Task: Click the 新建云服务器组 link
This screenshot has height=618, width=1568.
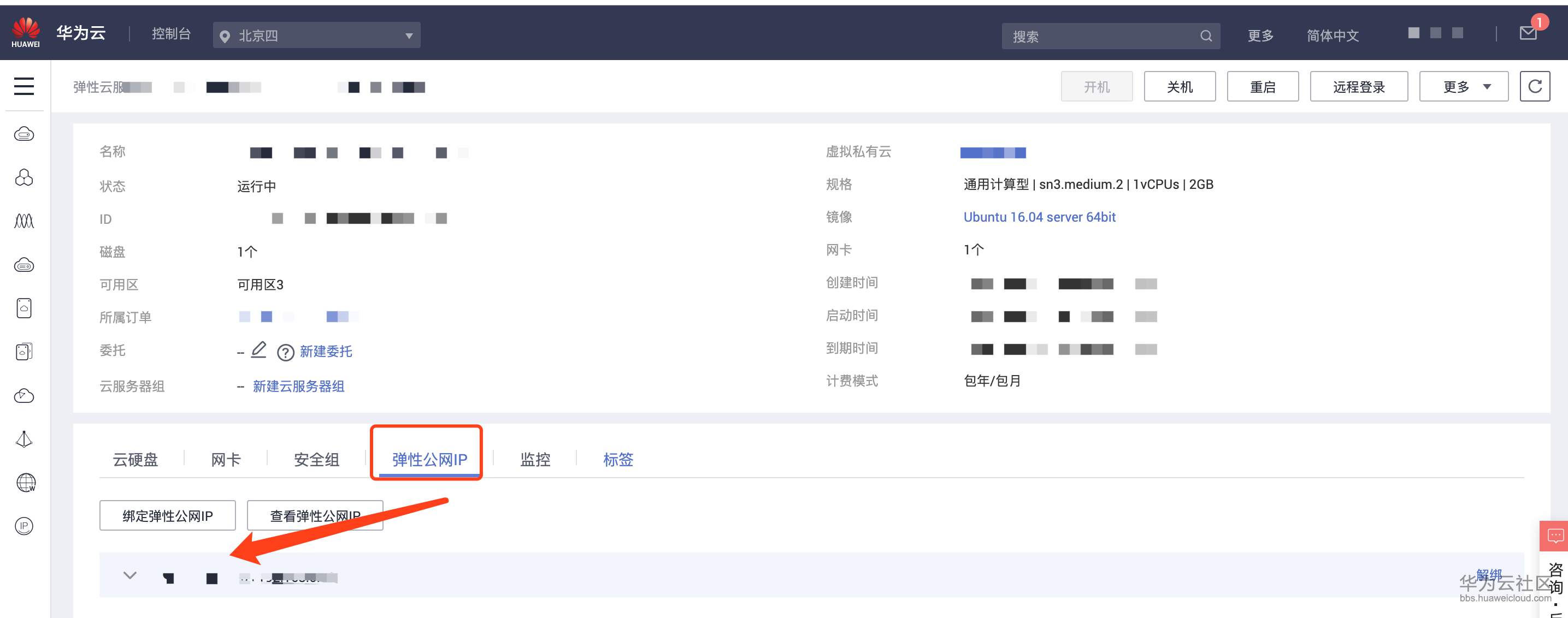Action: tap(298, 387)
